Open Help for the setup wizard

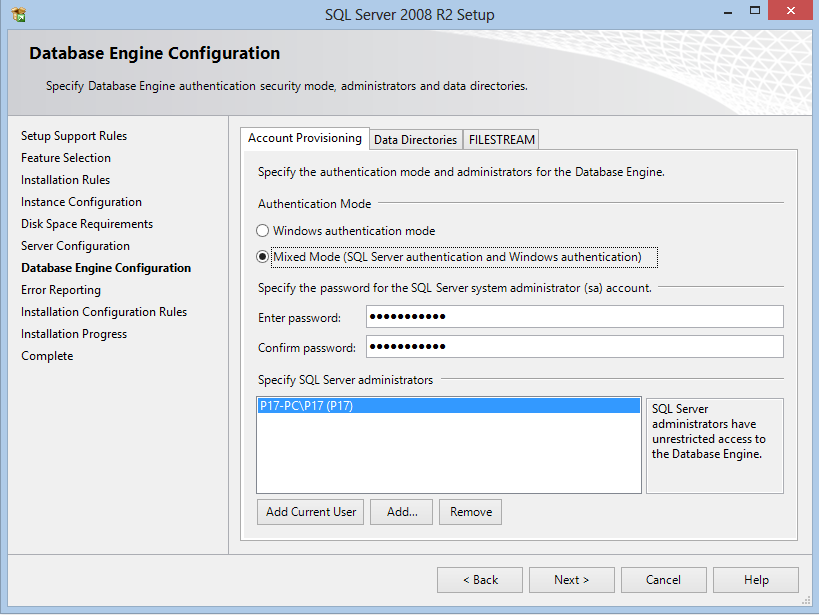(x=756, y=580)
